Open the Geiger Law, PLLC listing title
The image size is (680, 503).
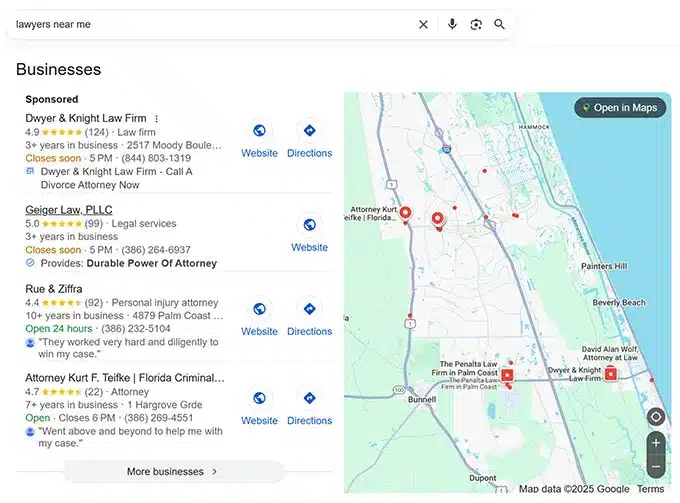(69, 210)
